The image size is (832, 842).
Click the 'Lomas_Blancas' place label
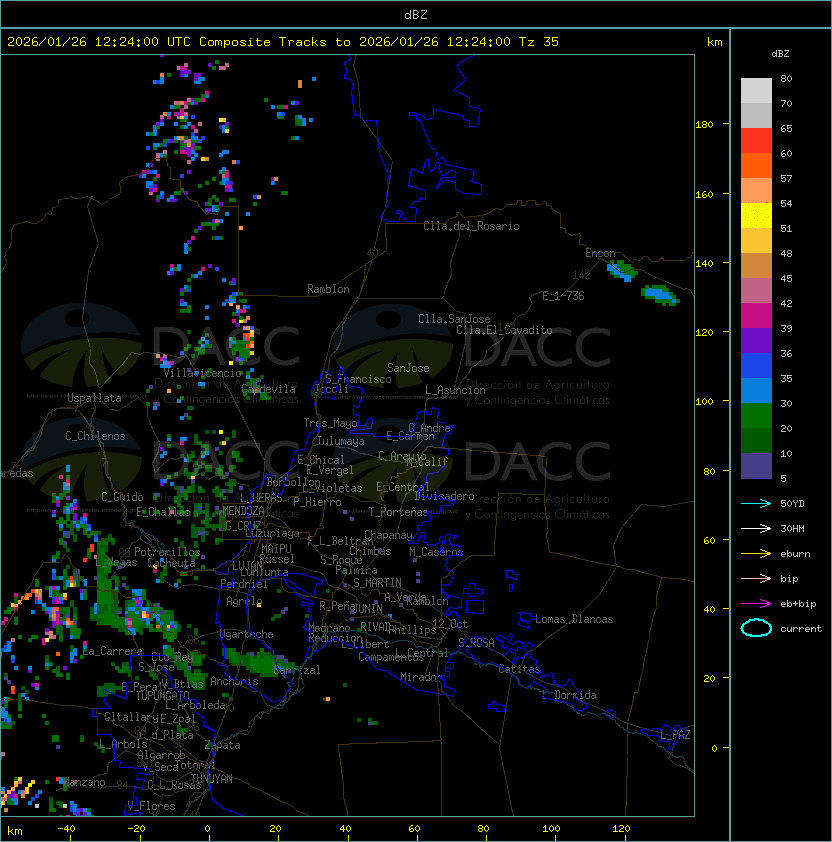click(574, 619)
